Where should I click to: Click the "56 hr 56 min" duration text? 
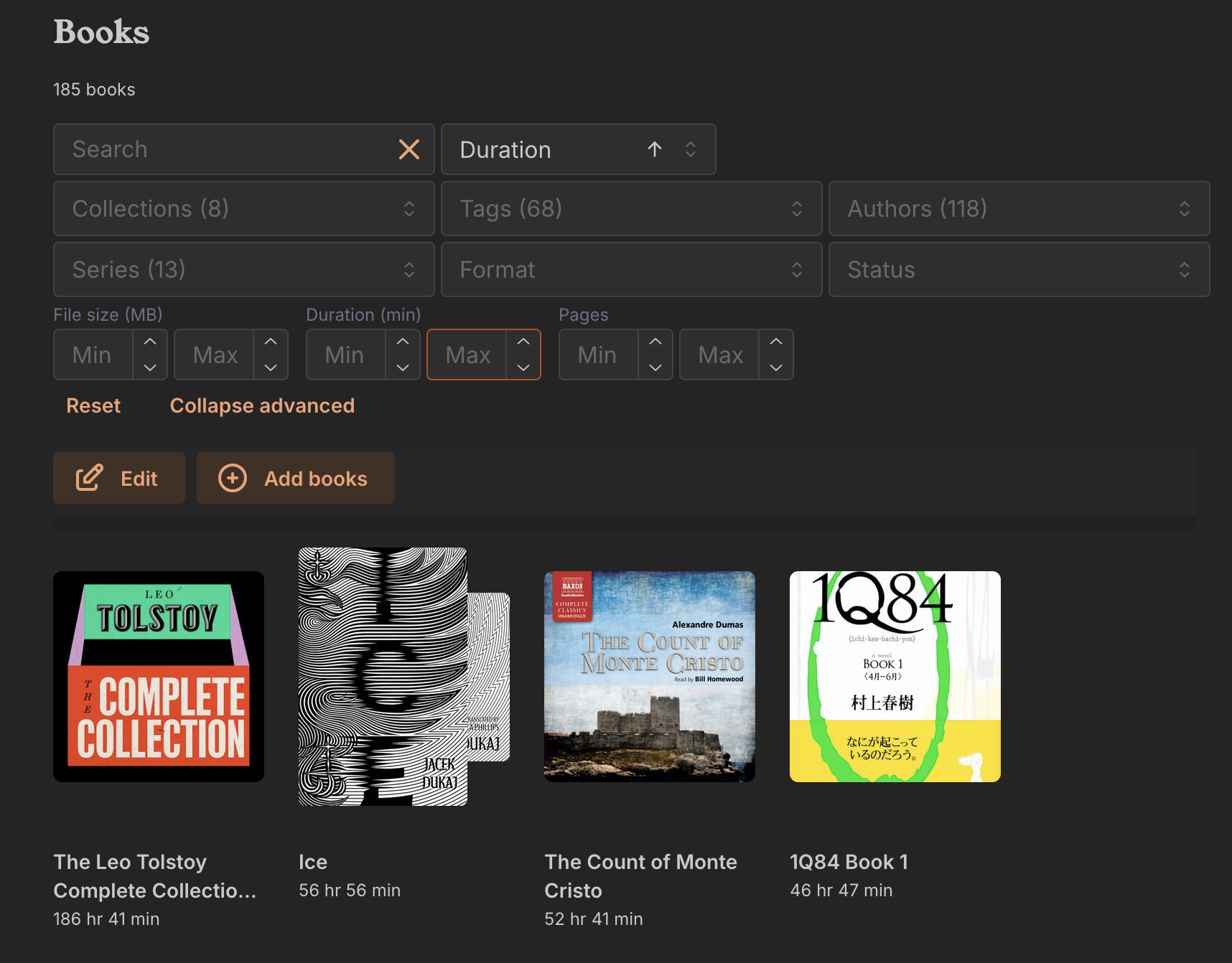350,891
